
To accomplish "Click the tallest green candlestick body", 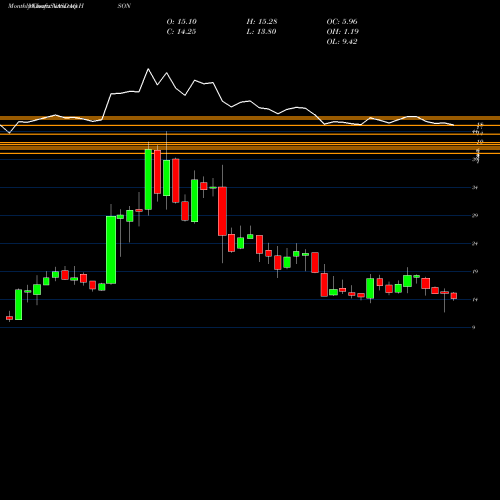I will point(111,250).
